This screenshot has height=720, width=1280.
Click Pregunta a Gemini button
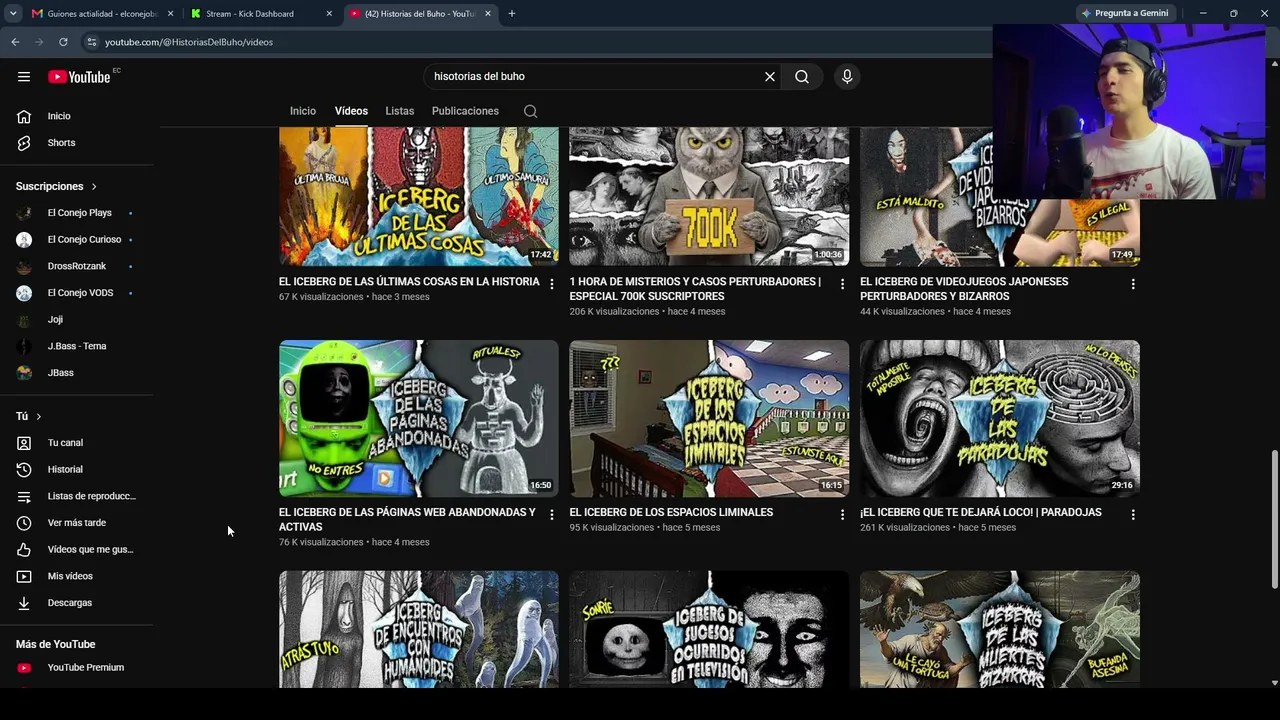tap(1125, 13)
